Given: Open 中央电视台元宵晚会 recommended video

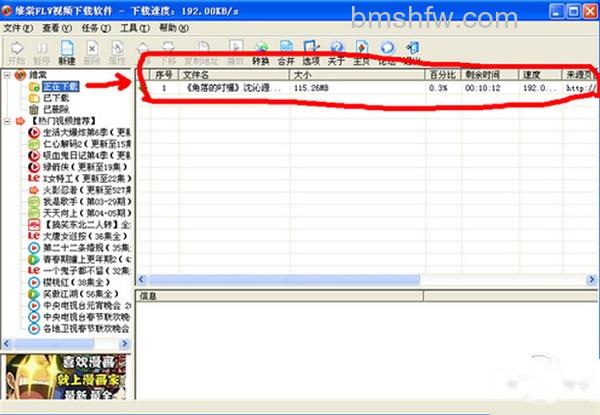Looking at the screenshot, I should coord(87,305).
